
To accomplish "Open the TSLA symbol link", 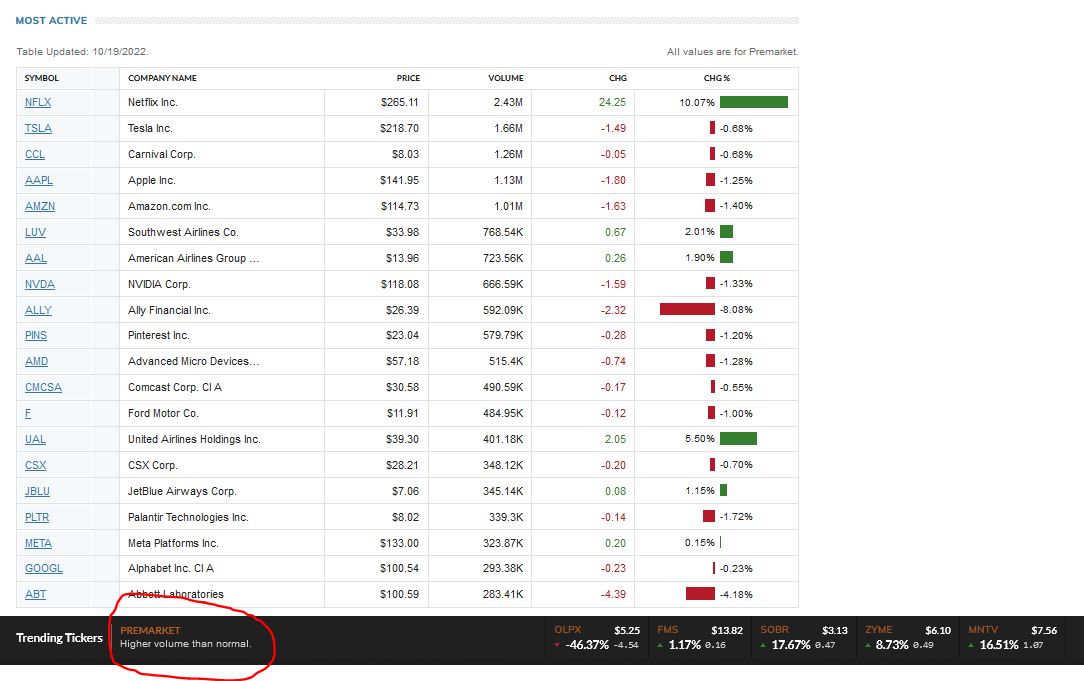I will (38, 129).
